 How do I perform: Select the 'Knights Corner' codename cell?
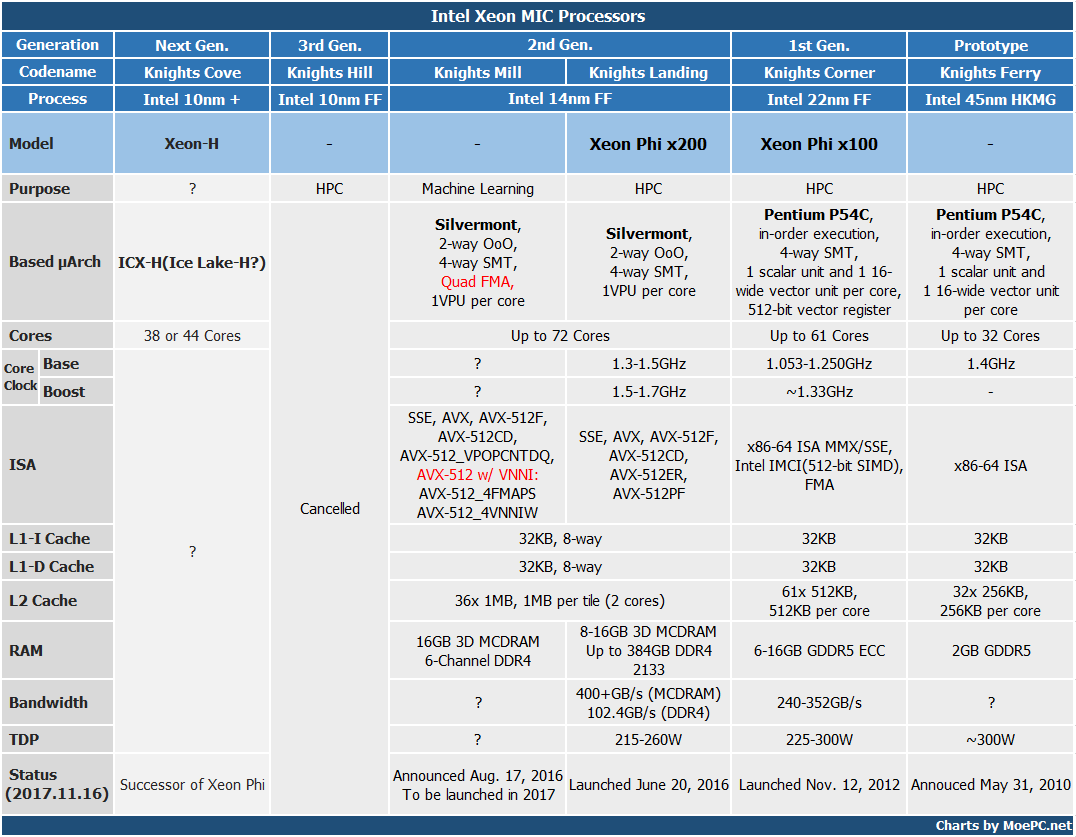click(x=819, y=72)
